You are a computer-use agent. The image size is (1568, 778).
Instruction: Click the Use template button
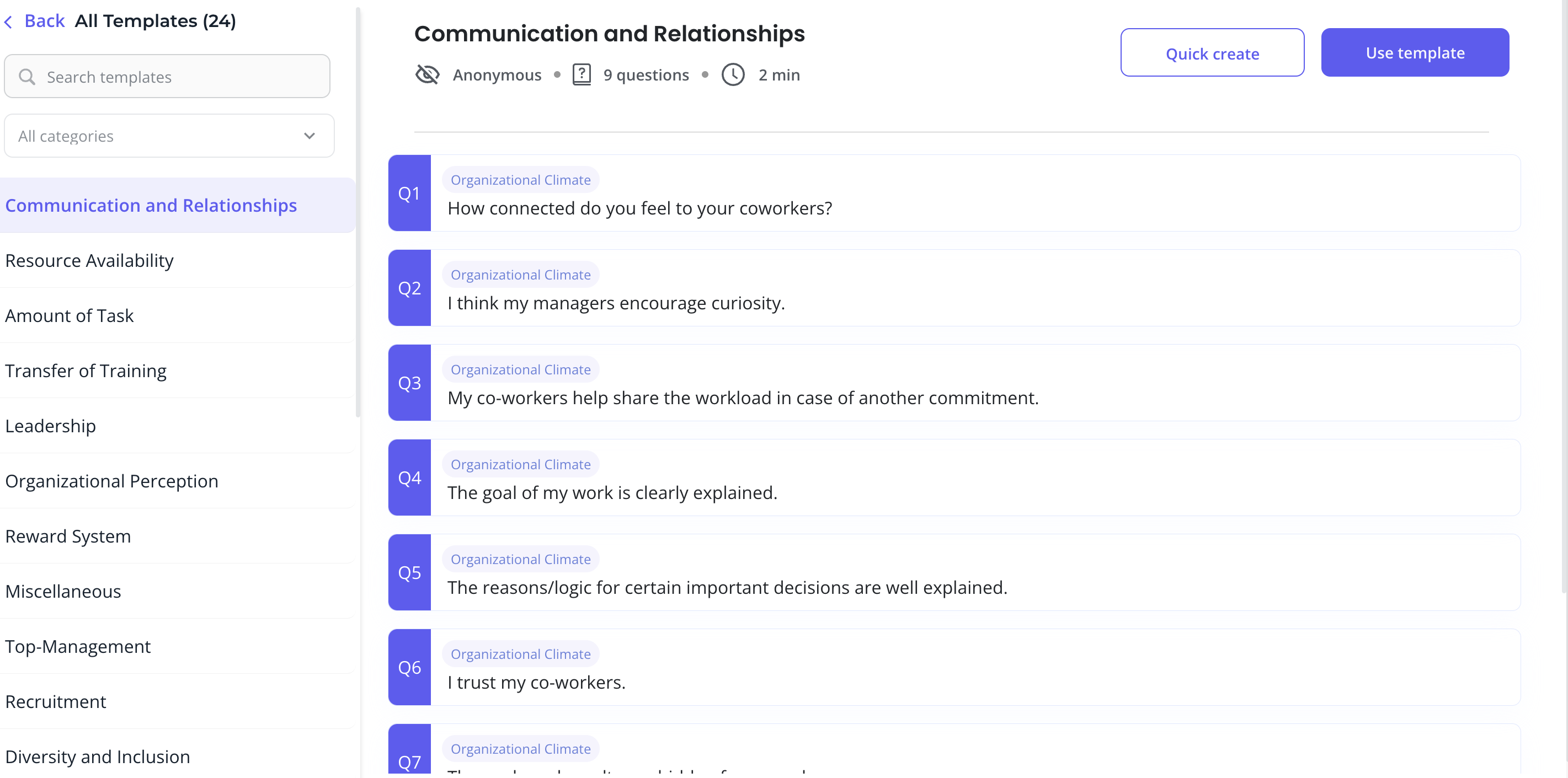(x=1415, y=53)
